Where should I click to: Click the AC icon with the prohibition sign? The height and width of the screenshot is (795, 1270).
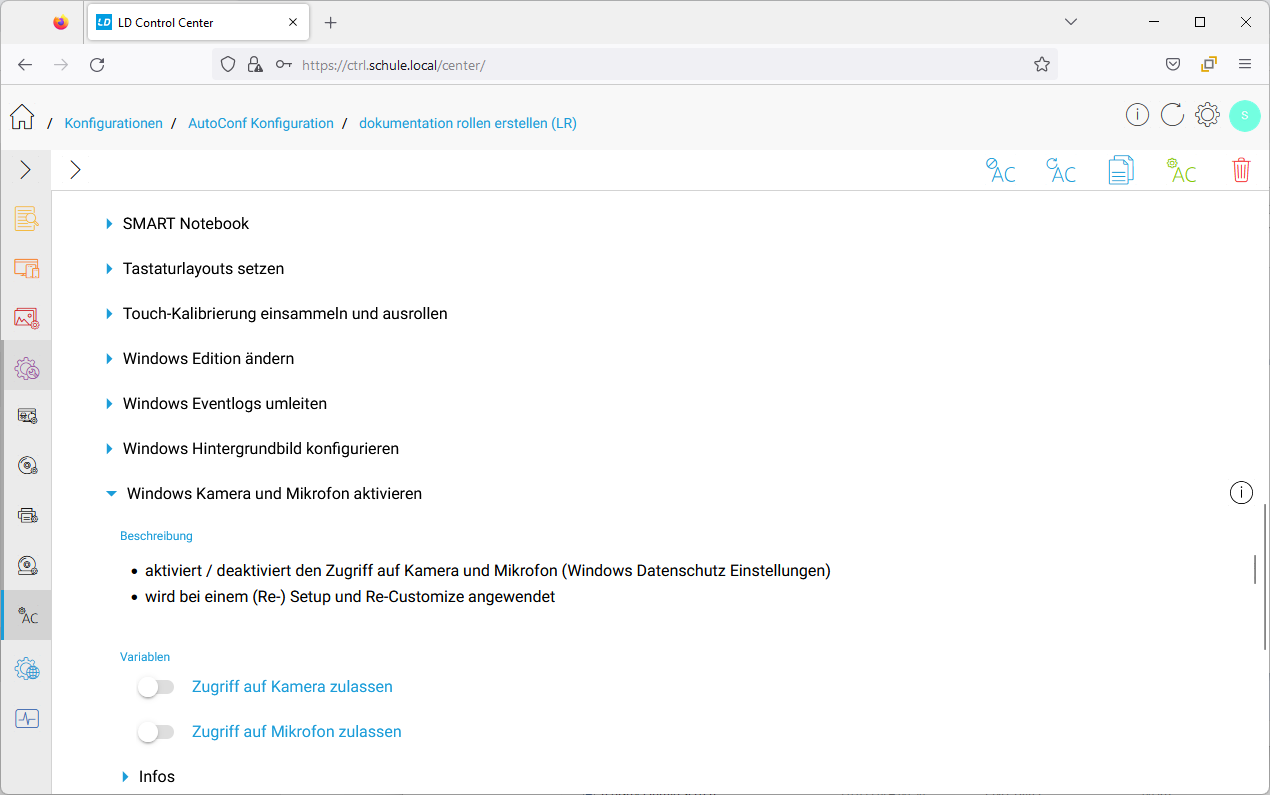pyautogui.click(x=1000, y=170)
